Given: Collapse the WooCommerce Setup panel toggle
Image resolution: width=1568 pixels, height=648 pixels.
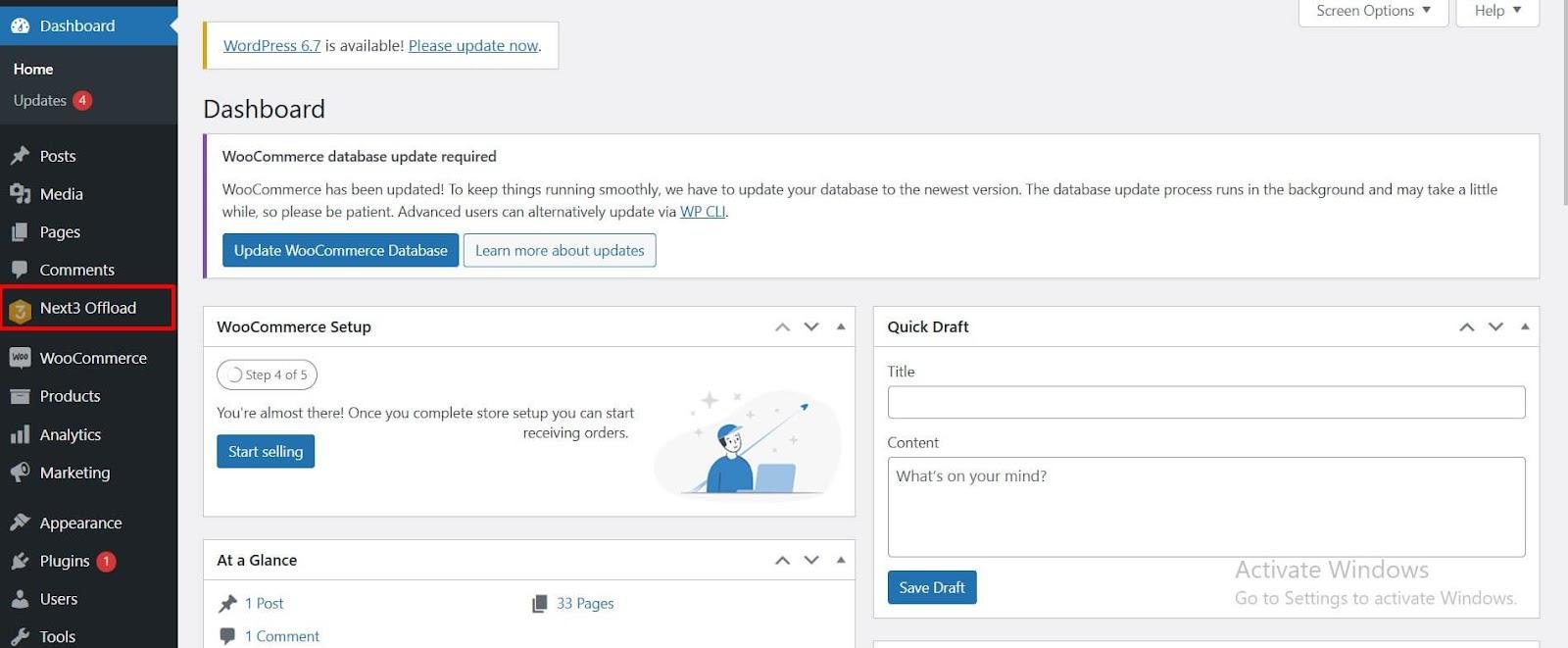Looking at the screenshot, I should tap(841, 326).
